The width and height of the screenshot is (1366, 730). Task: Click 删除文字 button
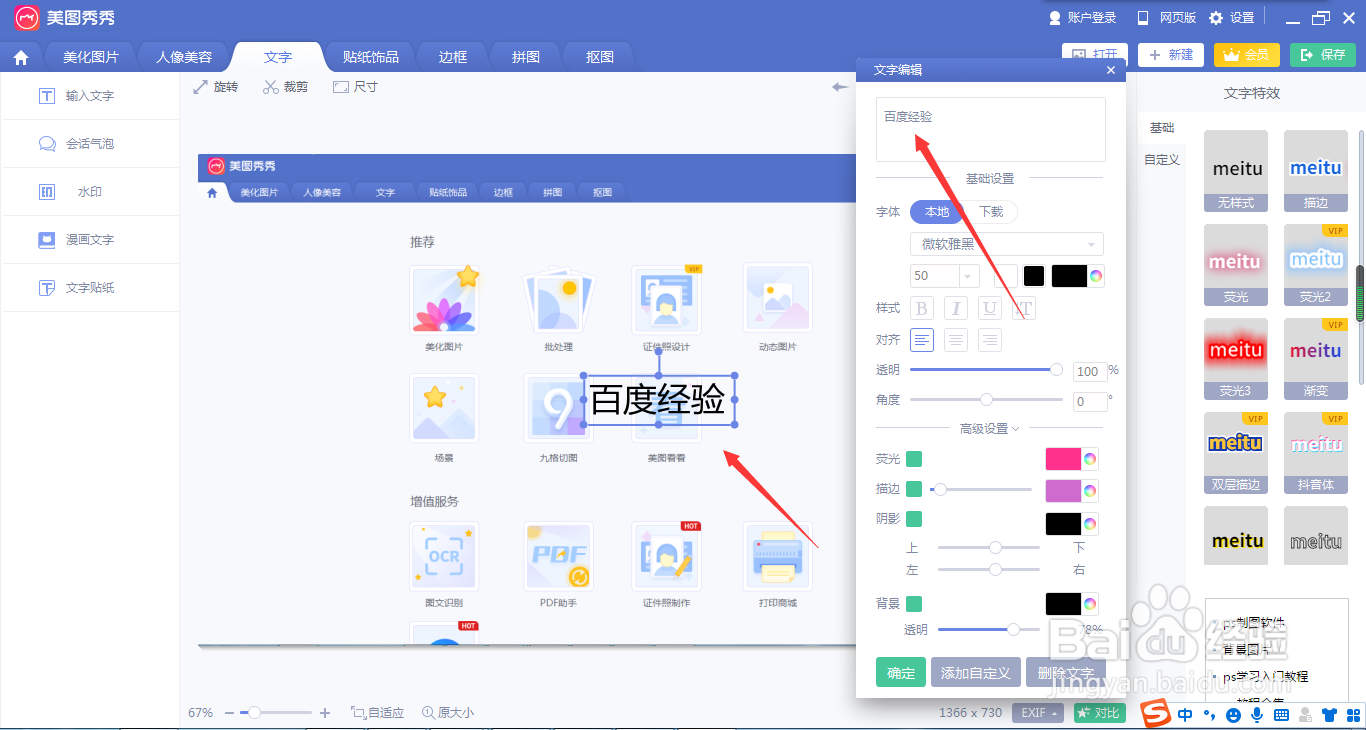pos(1066,673)
